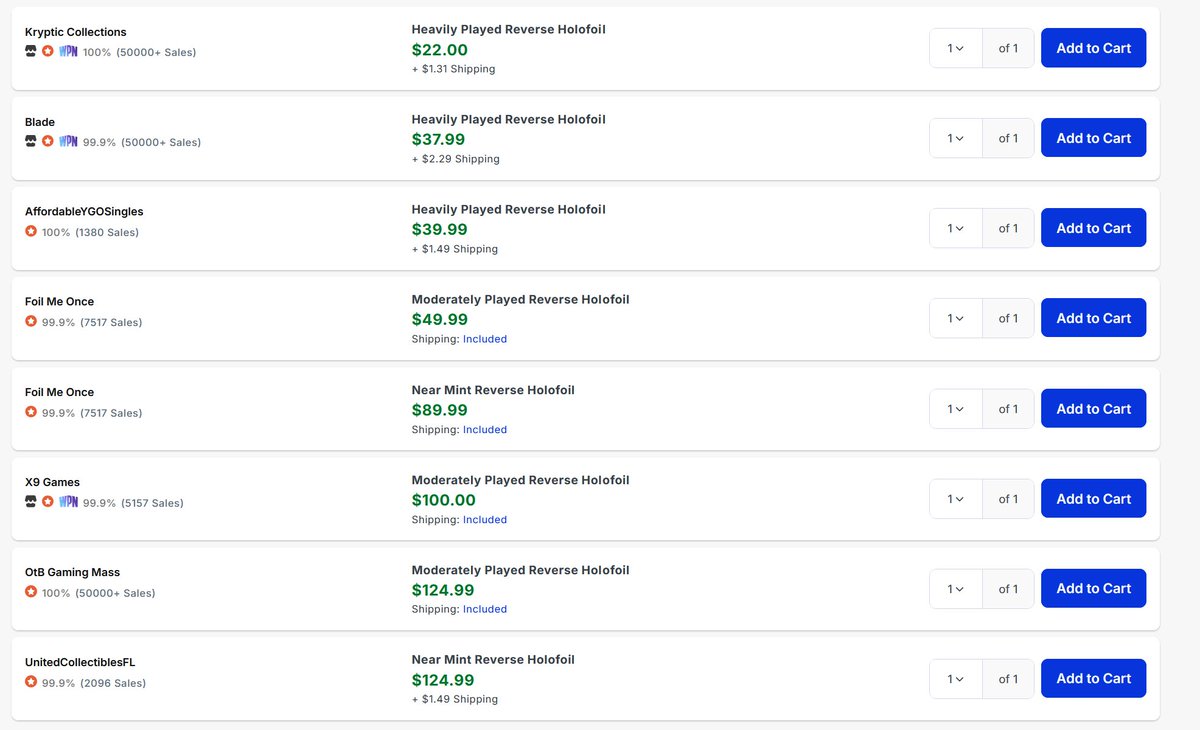The height and width of the screenshot is (730, 1200).
Task: Expand quantity selector for X9 Games listing
Action: (x=956, y=498)
